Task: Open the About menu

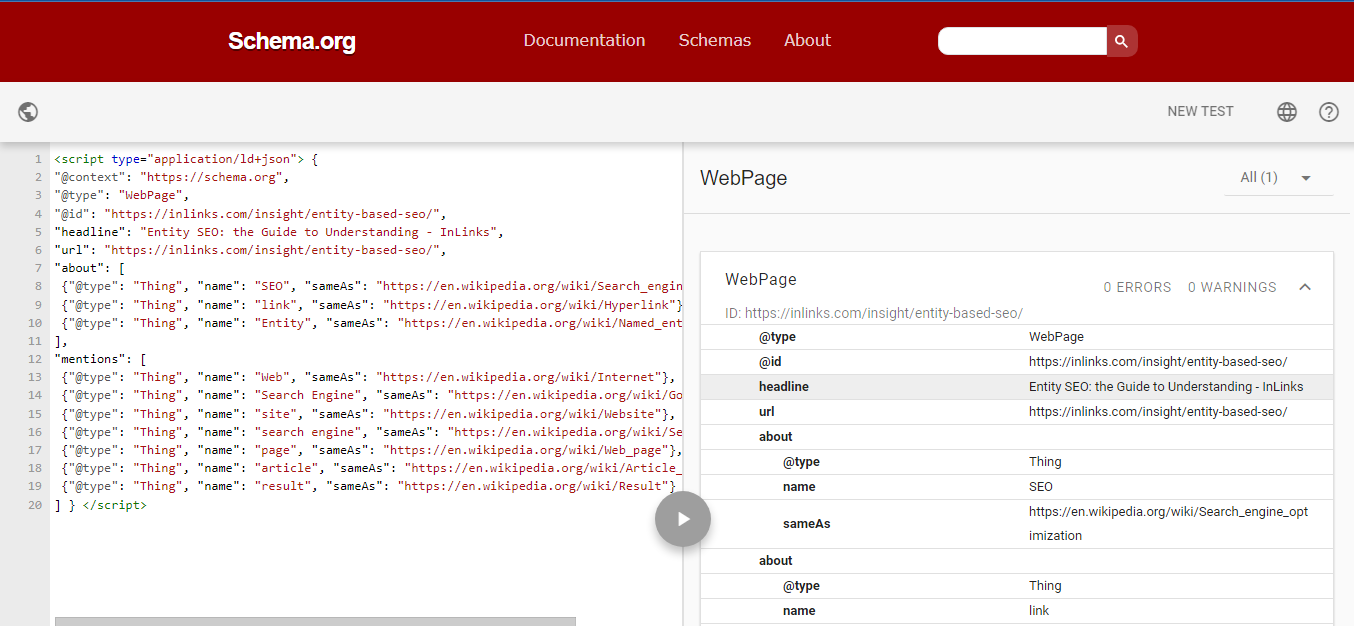Action: pos(807,40)
